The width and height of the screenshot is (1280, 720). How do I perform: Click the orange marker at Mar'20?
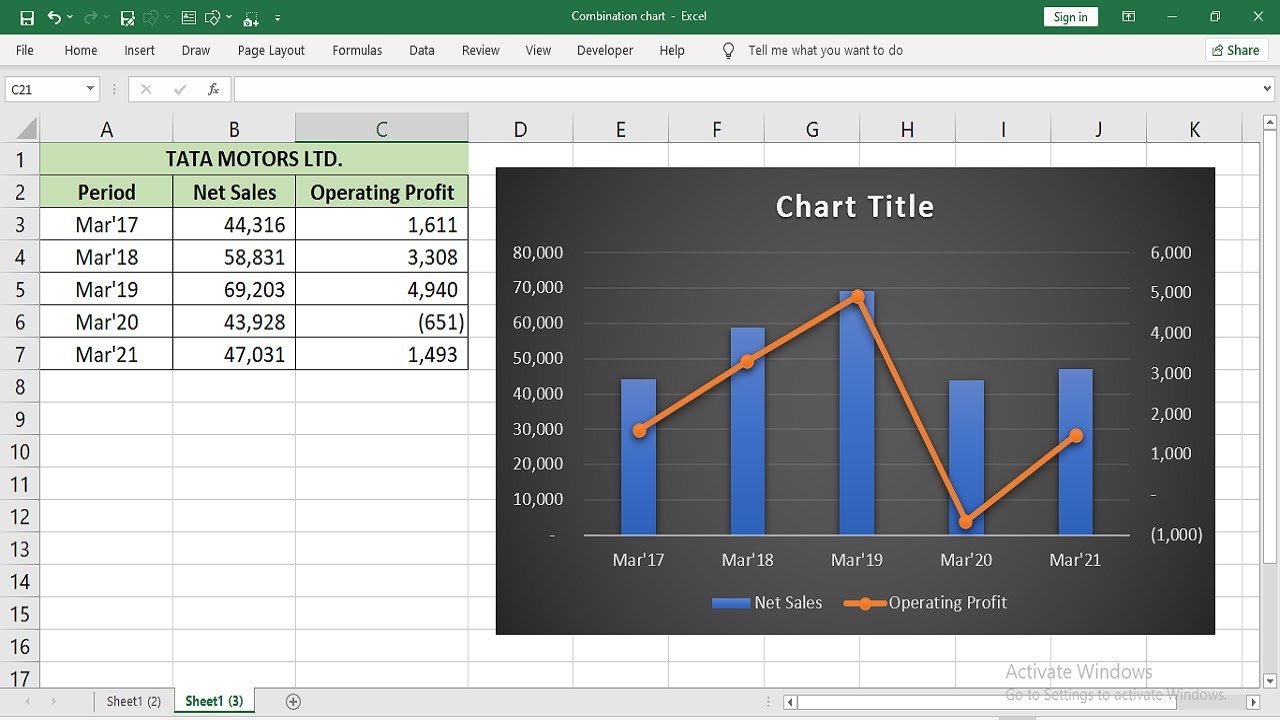[x=966, y=522]
